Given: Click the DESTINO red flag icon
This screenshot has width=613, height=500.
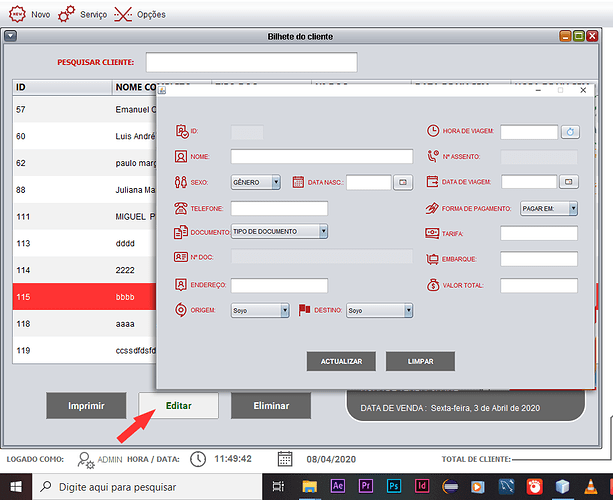Looking at the screenshot, I should point(305,310).
